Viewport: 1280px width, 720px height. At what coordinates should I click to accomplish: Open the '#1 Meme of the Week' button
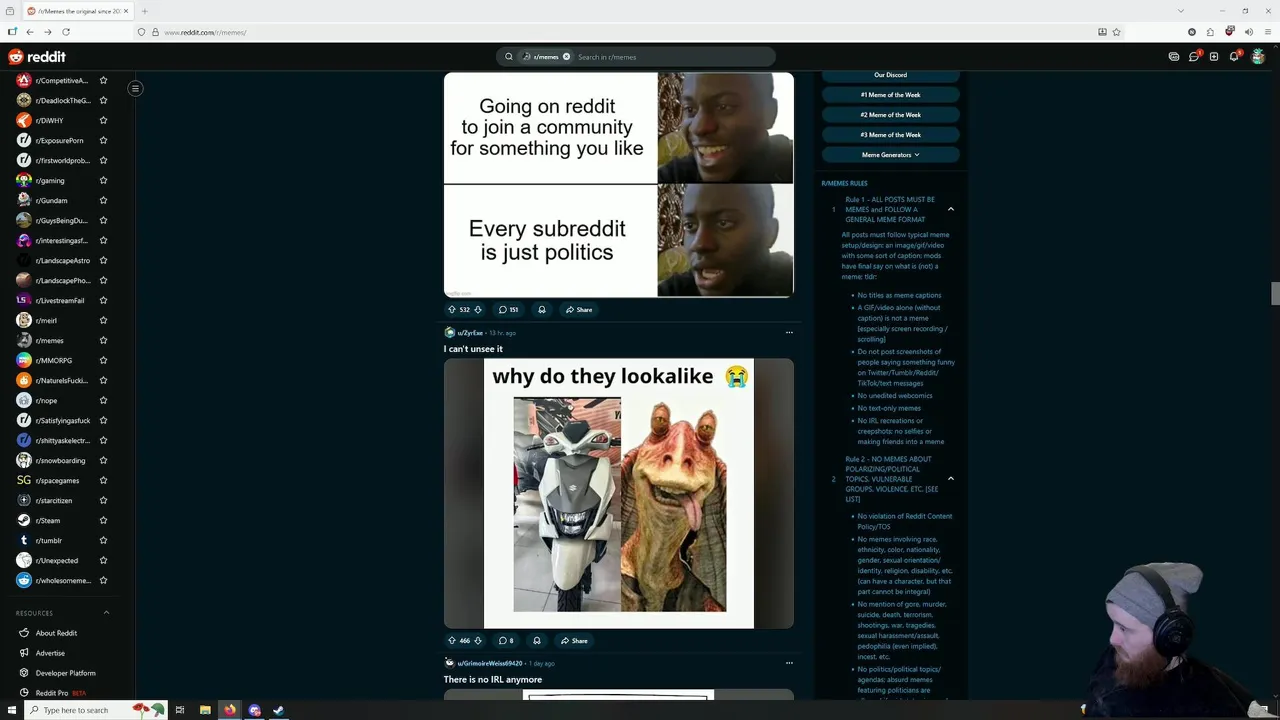coord(890,95)
